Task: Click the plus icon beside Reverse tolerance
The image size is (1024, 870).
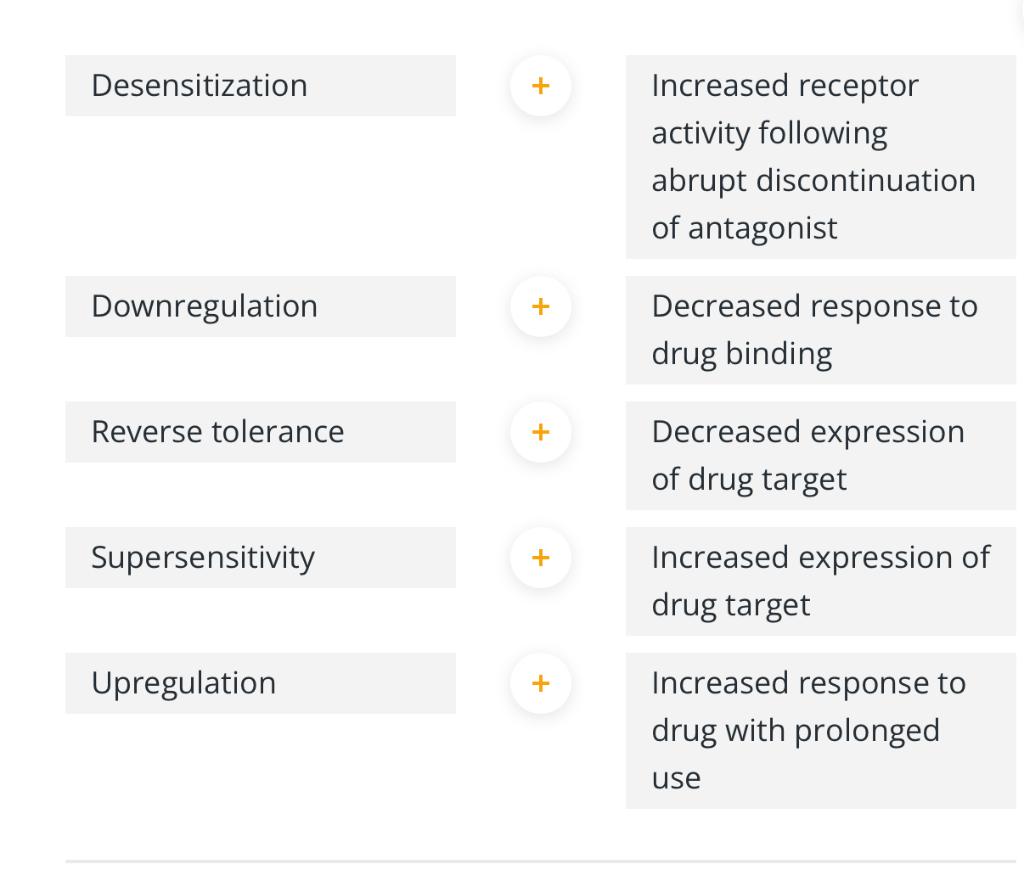Action: click(540, 432)
